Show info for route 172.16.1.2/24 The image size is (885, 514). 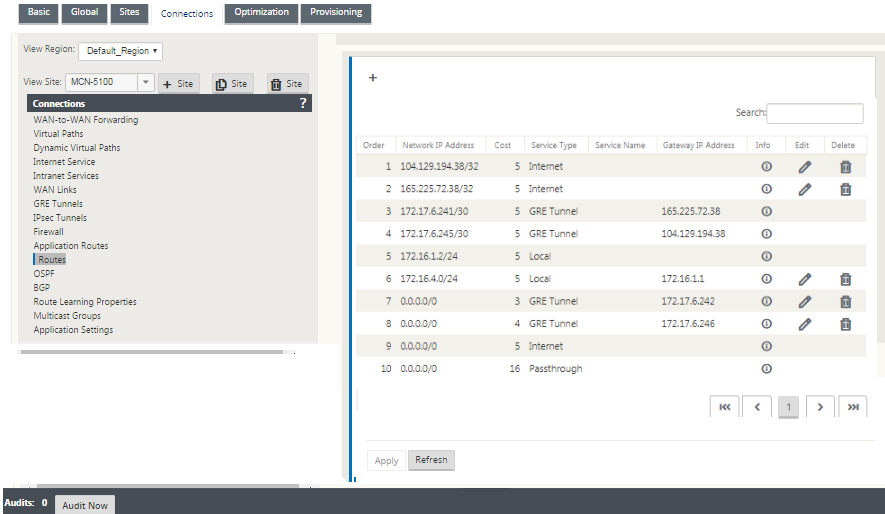tap(766, 256)
